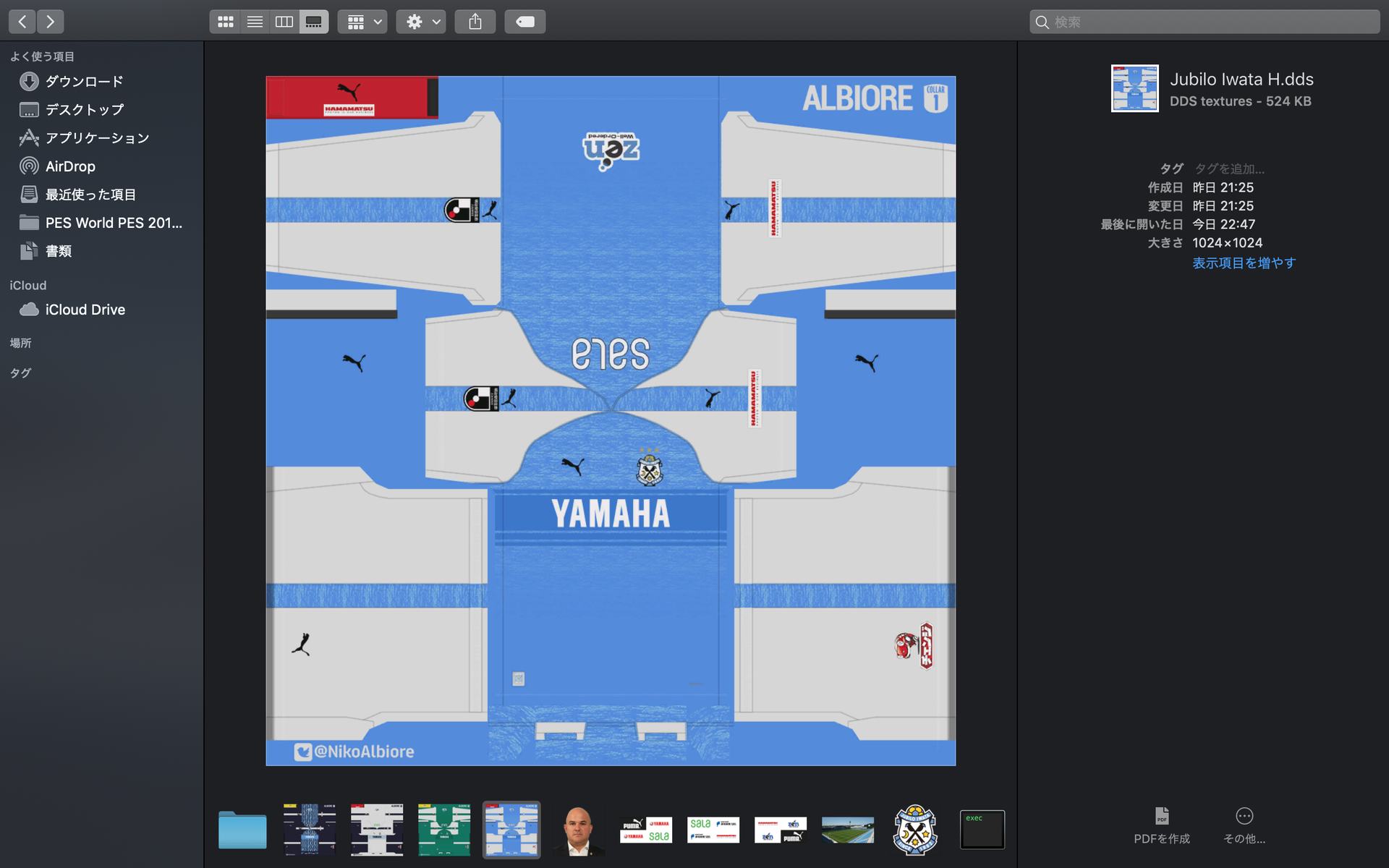The width and height of the screenshot is (1389, 868).
Task: Select the sala sponsor logos thumbnail
Action: tap(713, 830)
